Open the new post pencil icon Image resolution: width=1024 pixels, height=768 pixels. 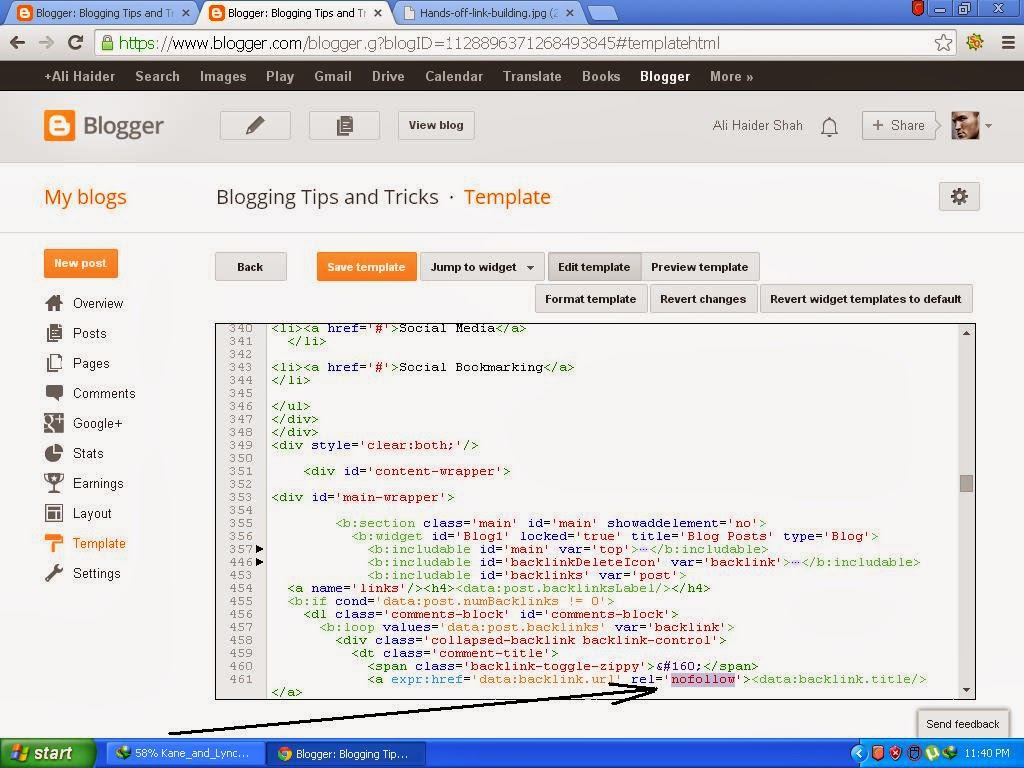tap(255, 125)
